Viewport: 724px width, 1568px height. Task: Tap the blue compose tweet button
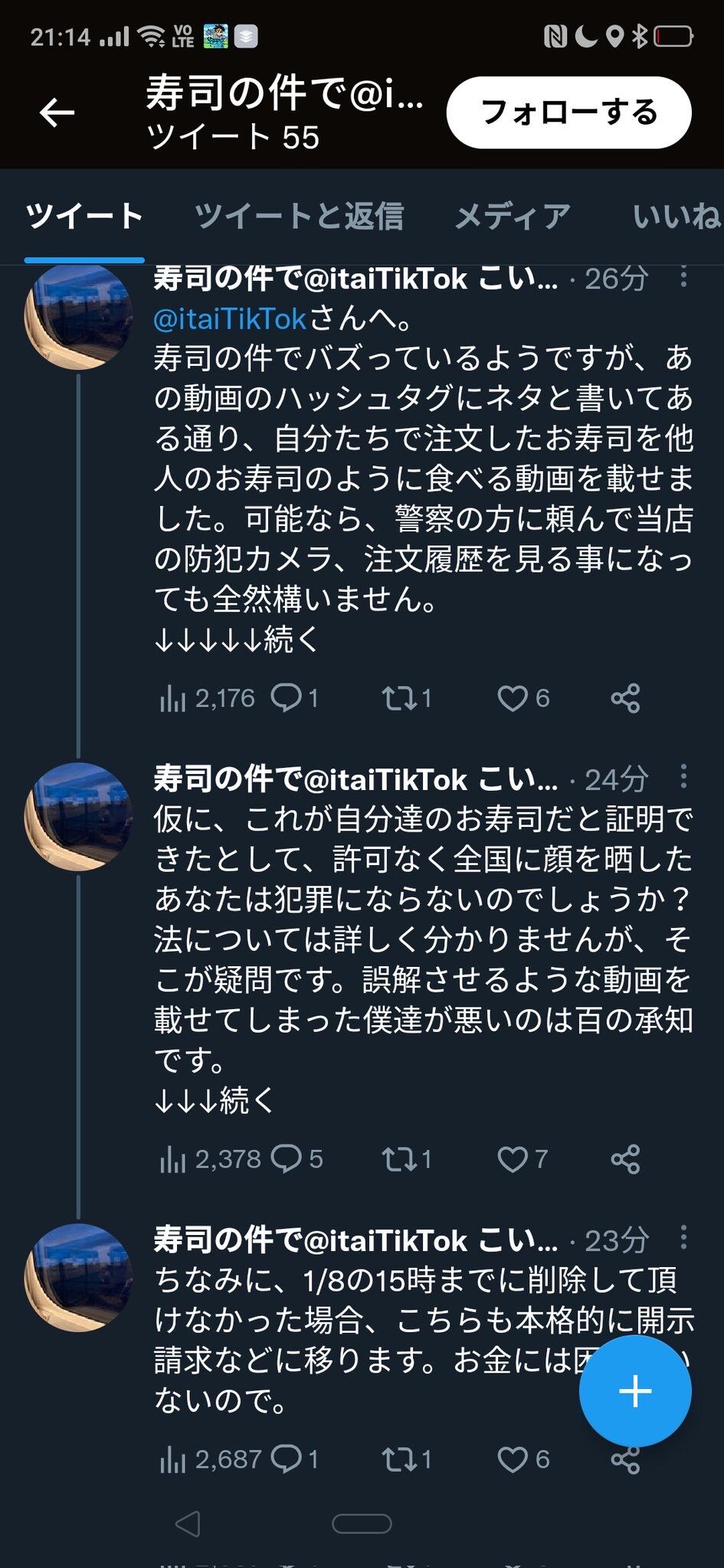[x=635, y=1390]
